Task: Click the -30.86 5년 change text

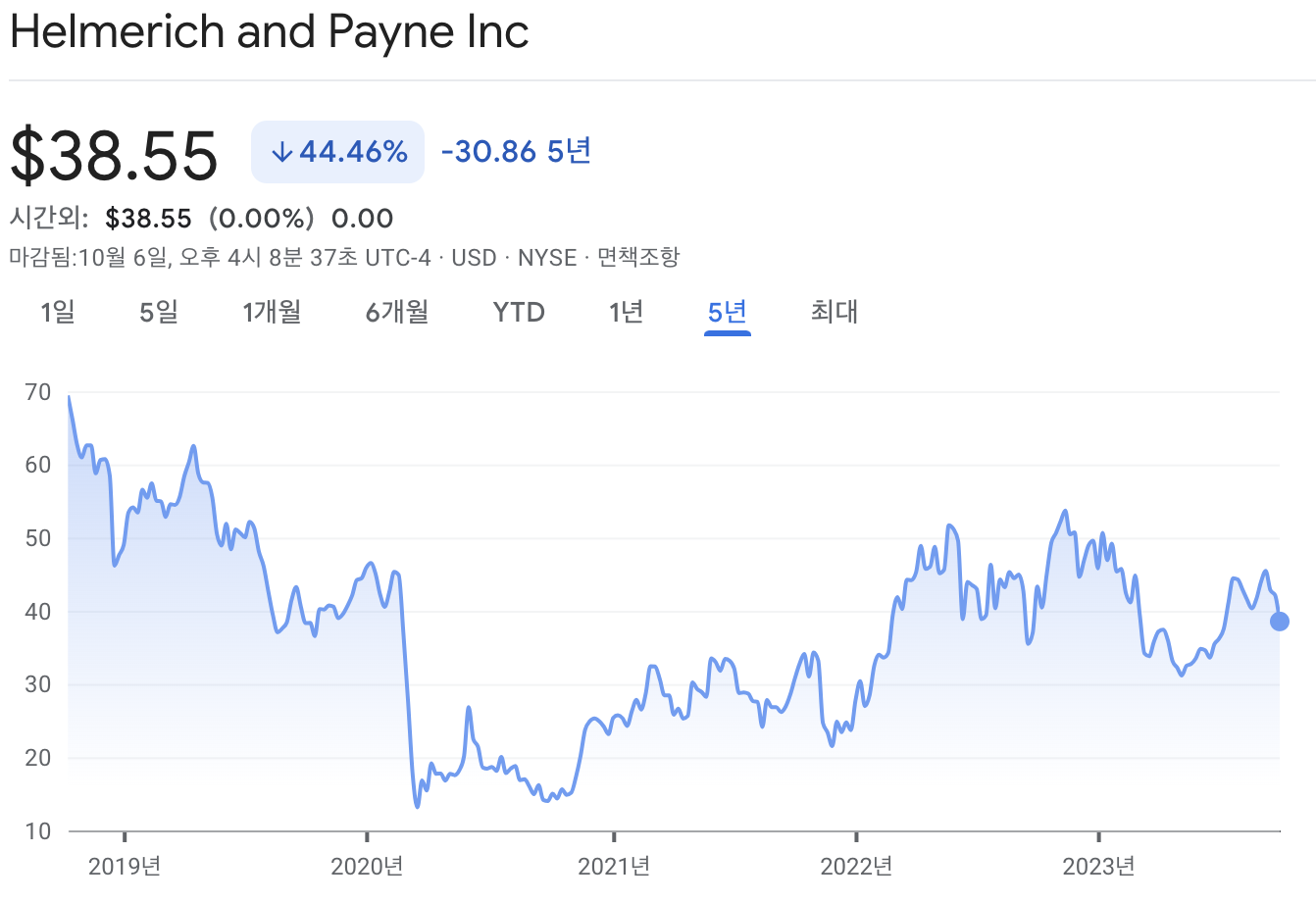Action: point(516,152)
